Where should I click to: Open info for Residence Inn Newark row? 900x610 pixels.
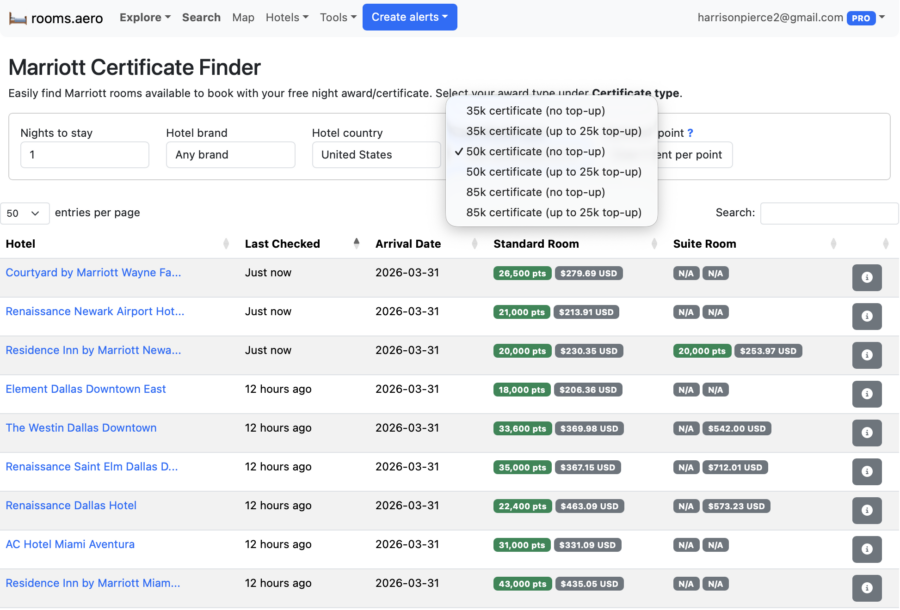[x=867, y=355]
